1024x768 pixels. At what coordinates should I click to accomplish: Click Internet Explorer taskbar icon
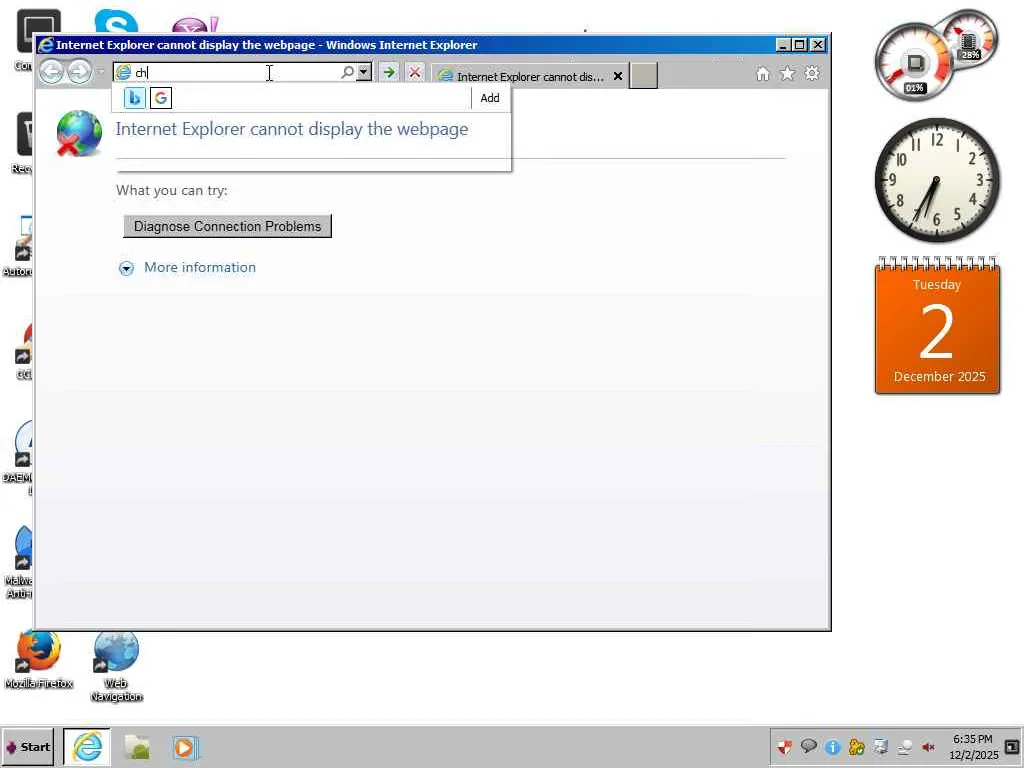[x=87, y=747]
